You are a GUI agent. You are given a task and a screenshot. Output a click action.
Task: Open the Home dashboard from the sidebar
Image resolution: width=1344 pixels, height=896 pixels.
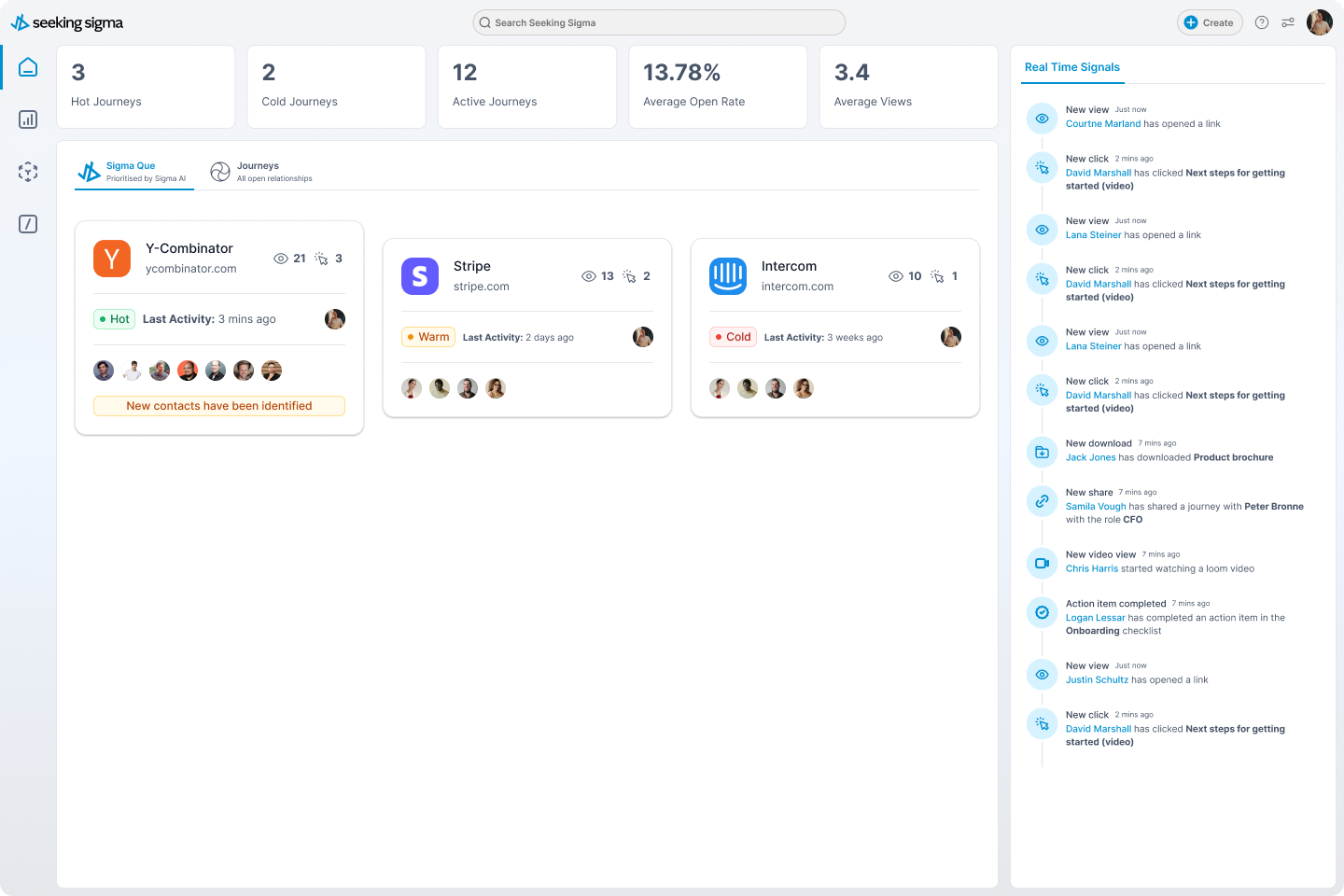(28, 67)
